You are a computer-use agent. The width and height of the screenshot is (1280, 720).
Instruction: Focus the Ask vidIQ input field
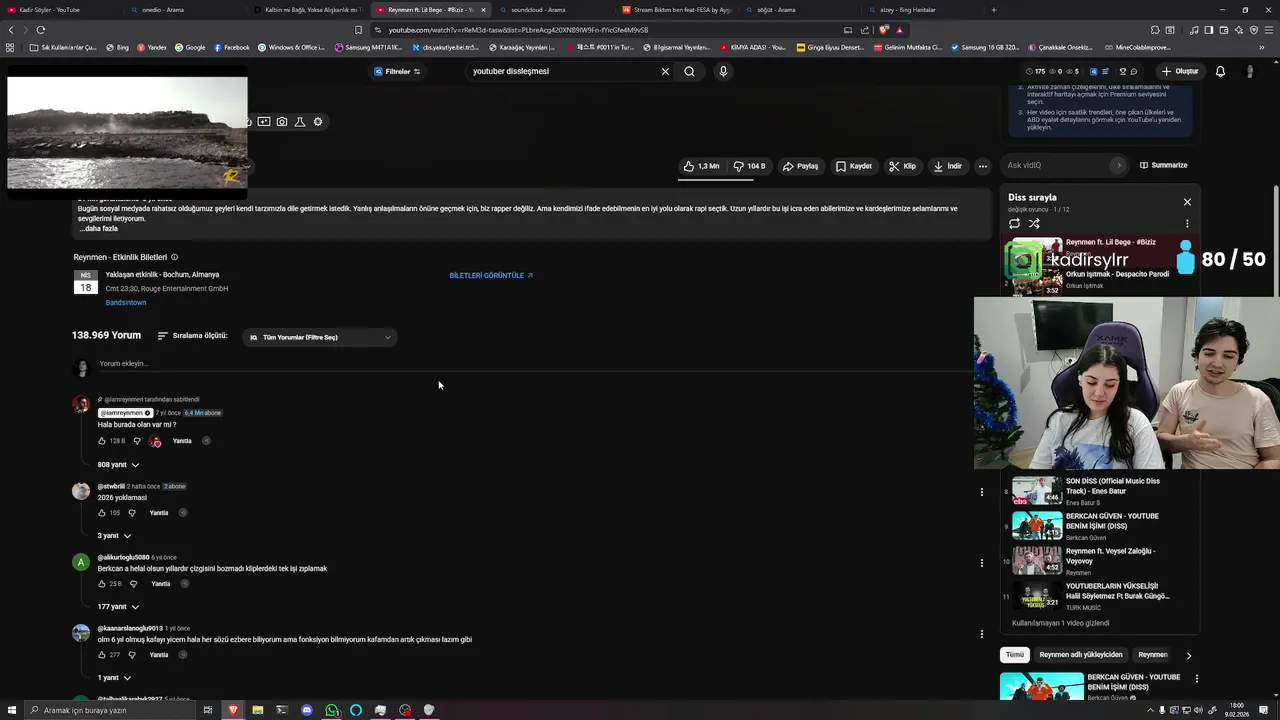(1056, 165)
